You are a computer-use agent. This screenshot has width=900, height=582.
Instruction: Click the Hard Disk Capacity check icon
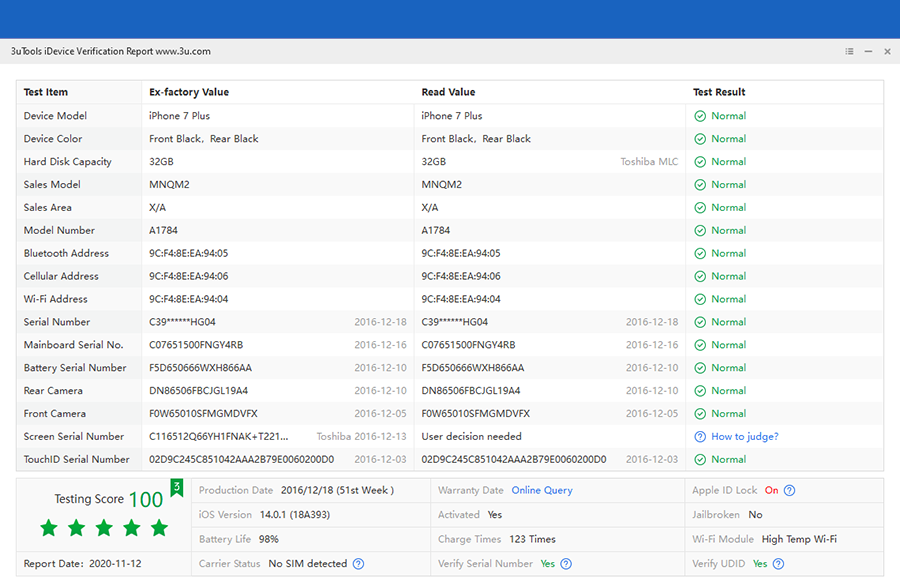[x=700, y=162]
